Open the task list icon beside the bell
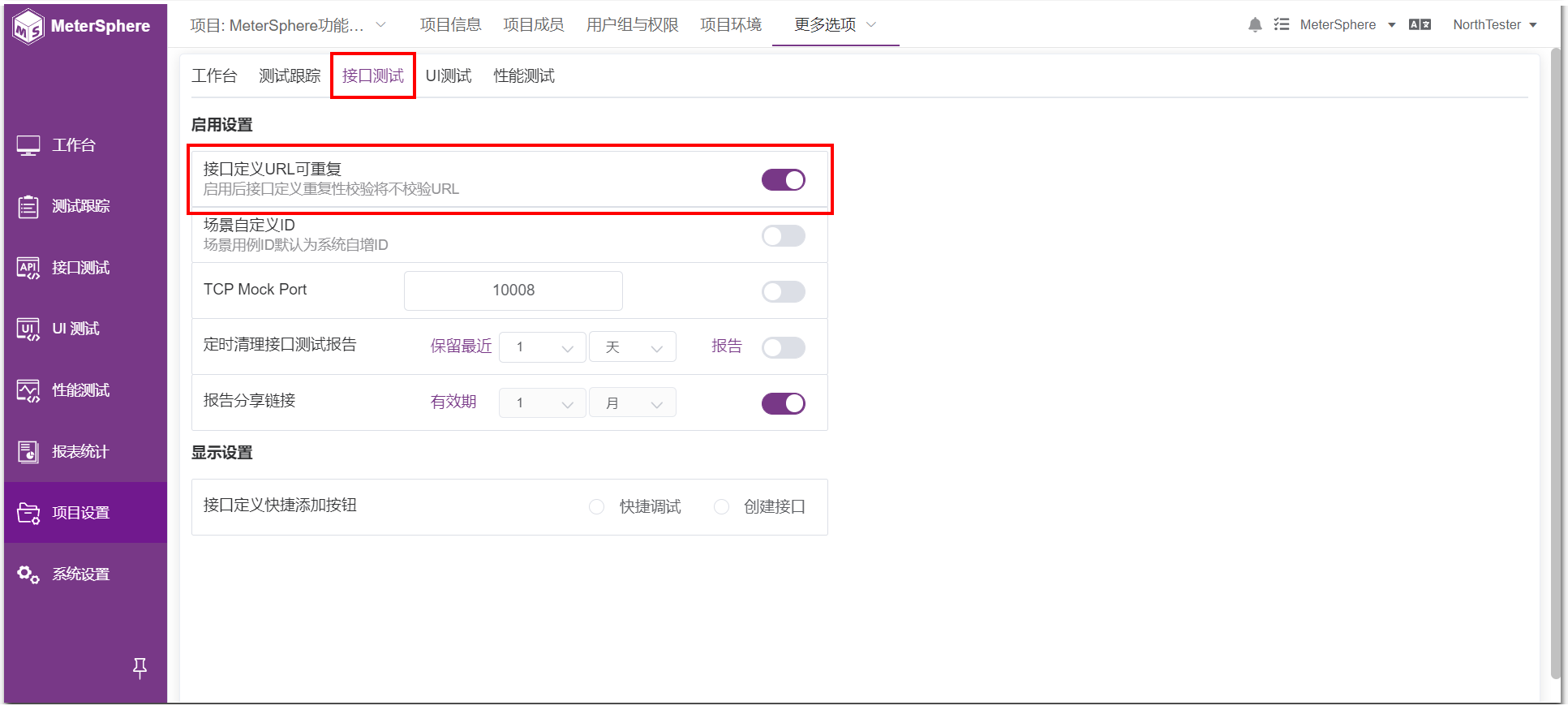The image size is (1568, 710). (x=1282, y=24)
